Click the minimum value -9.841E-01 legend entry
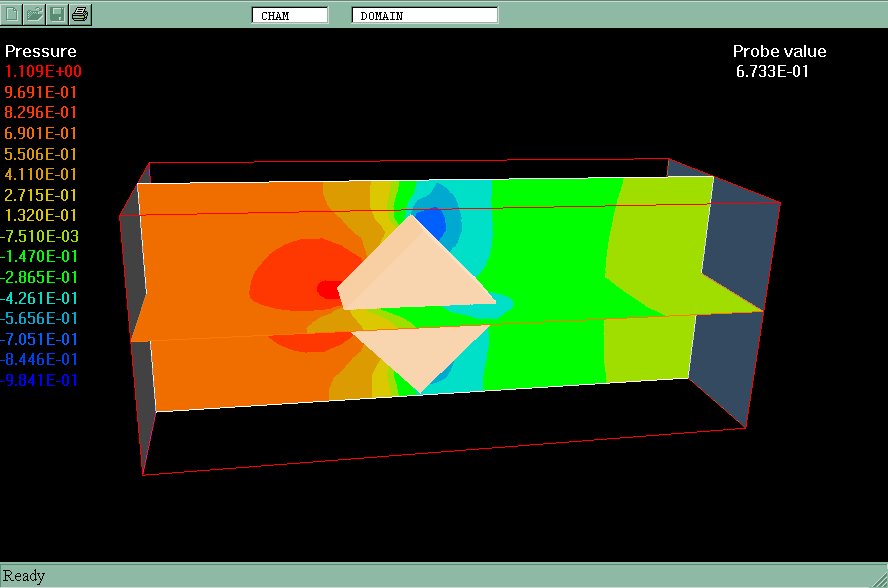The width and height of the screenshot is (888, 588). [41, 380]
